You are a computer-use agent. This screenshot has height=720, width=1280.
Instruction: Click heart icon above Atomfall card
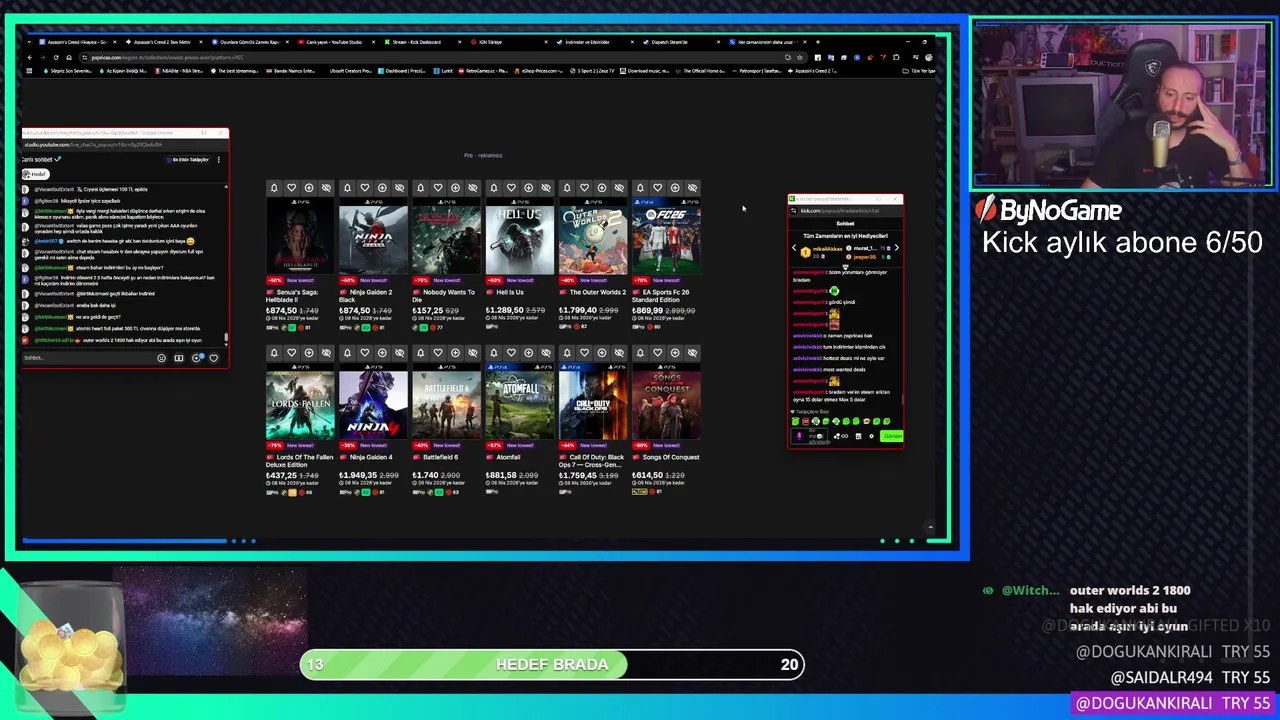510,353
